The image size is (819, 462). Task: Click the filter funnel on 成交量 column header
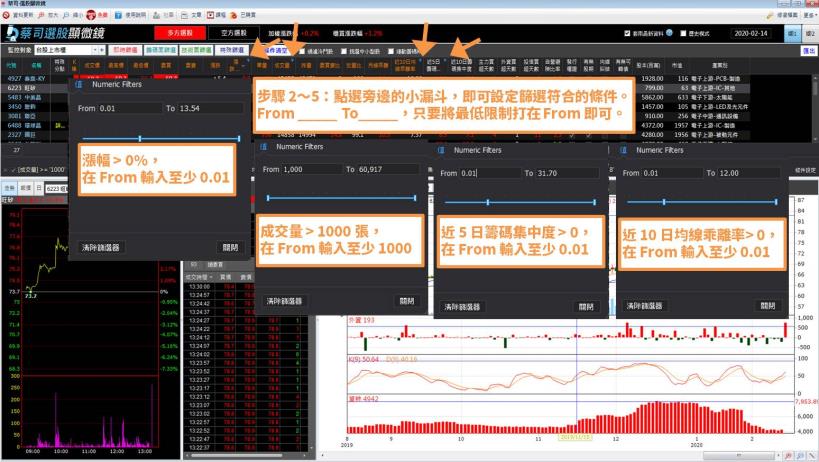click(x=292, y=60)
